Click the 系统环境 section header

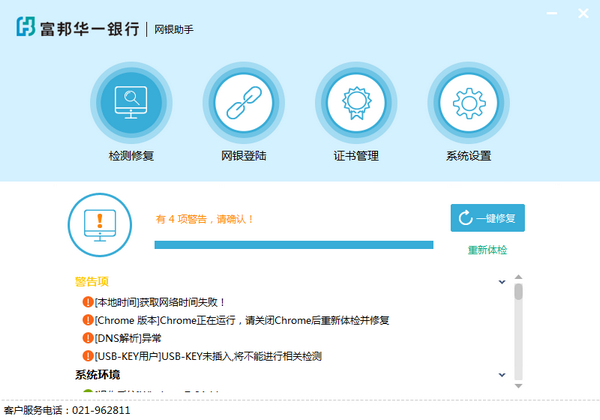(98, 375)
